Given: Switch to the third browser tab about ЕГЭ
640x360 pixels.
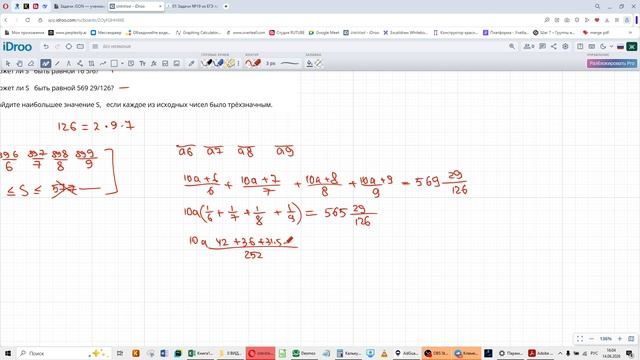Looking at the screenshot, I should (x=193, y=7).
